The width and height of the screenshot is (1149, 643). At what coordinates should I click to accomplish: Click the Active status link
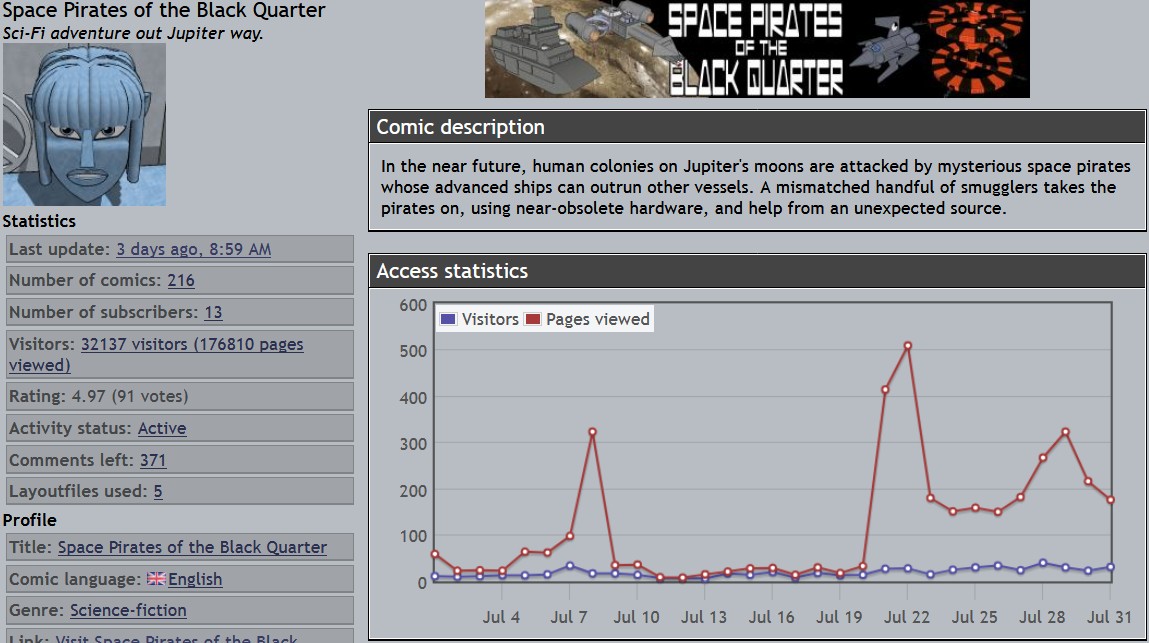(x=162, y=428)
